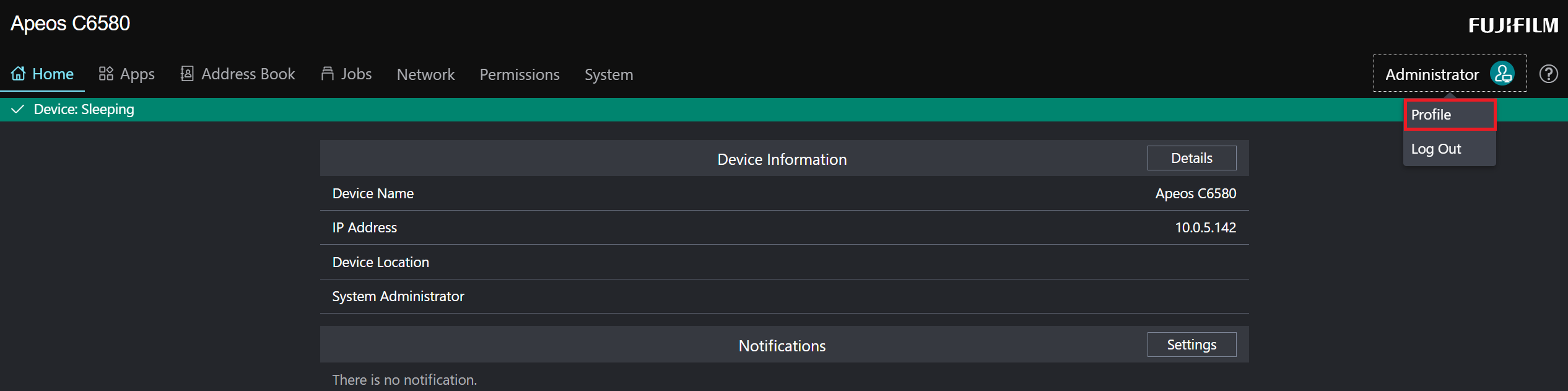Click the Address Book contact icon
Viewport: 1568px width, 391px height.
[x=186, y=74]
